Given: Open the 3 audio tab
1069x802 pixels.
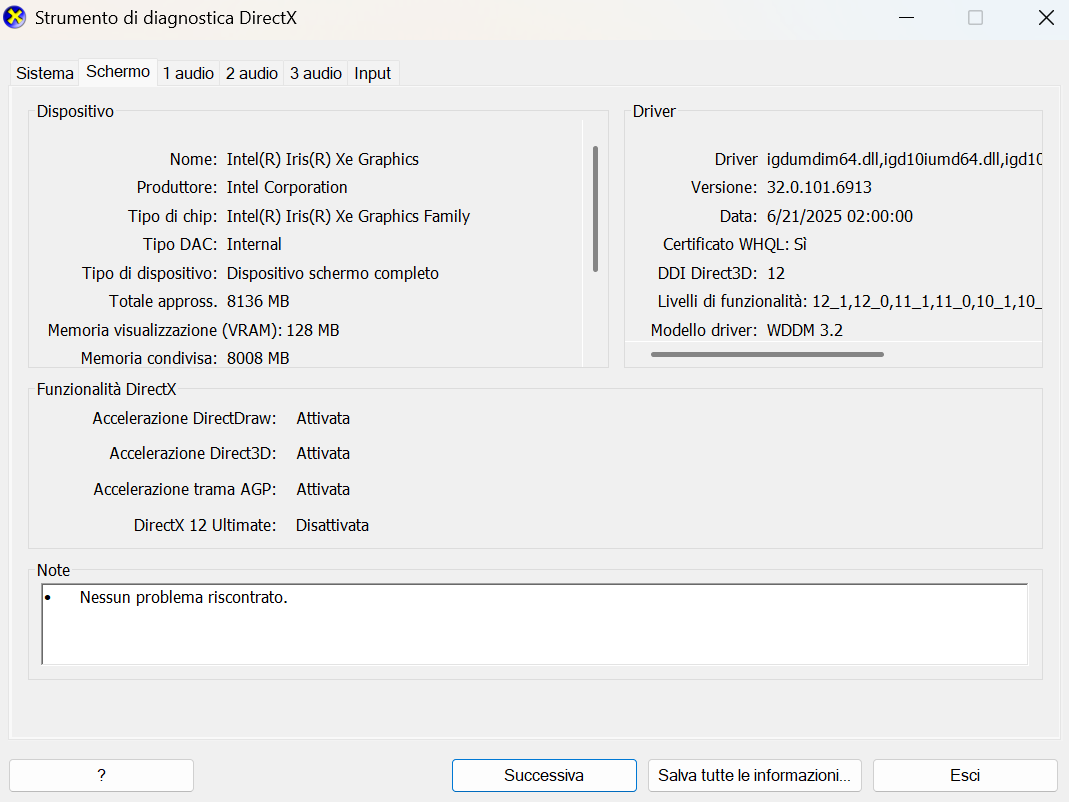Looking at the screenshot, I should tap(316, 73).
